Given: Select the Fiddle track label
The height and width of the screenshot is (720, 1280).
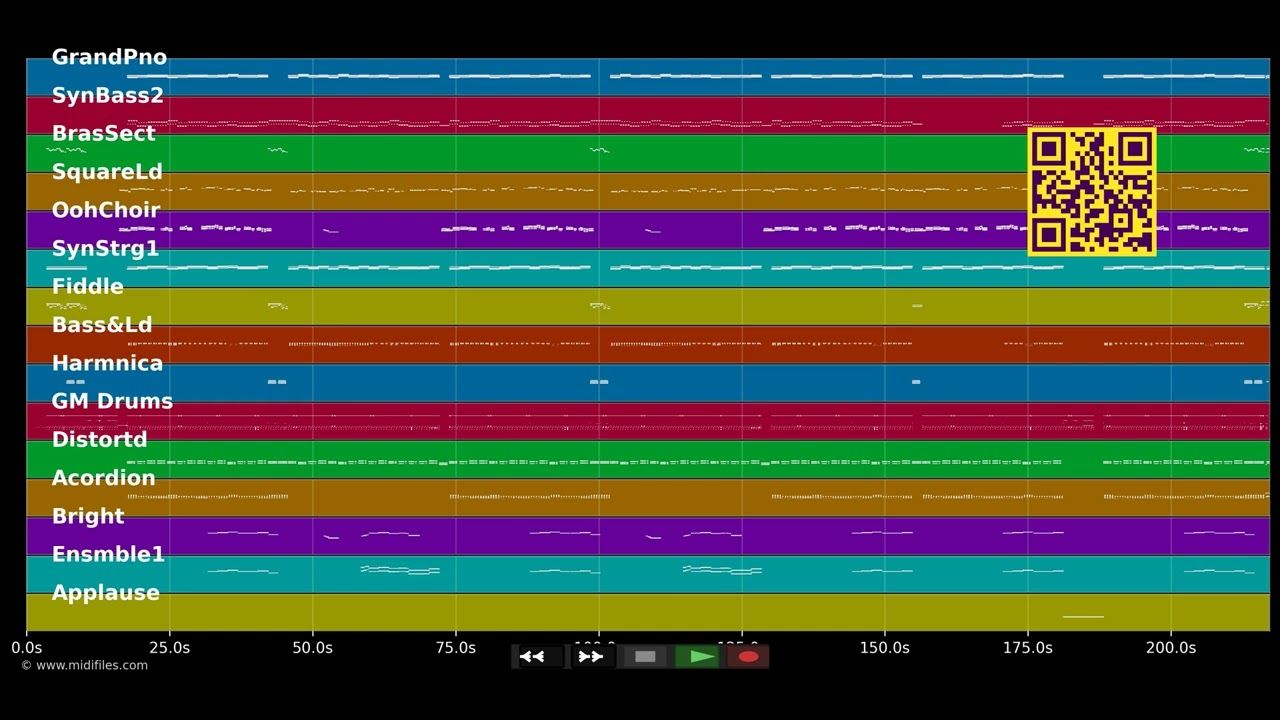Looking at the screenshot, I should tap(87, 286).
